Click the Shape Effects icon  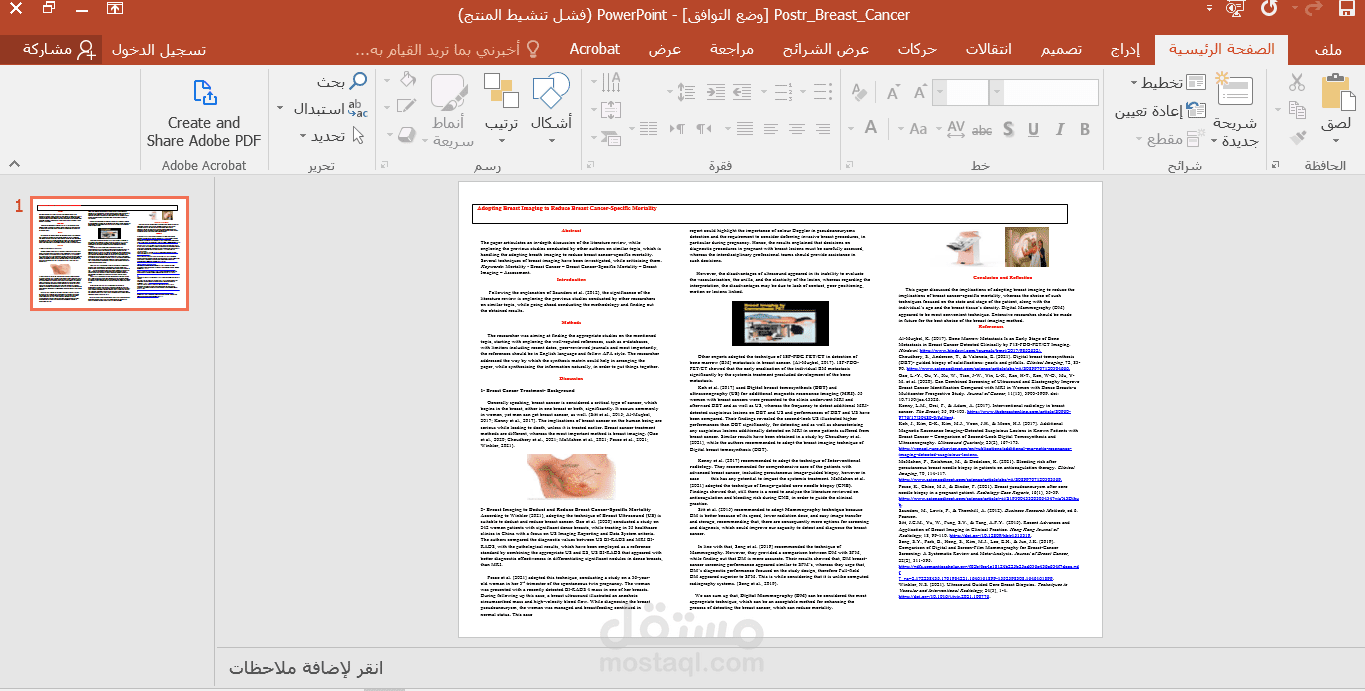(x=406, y=135)
